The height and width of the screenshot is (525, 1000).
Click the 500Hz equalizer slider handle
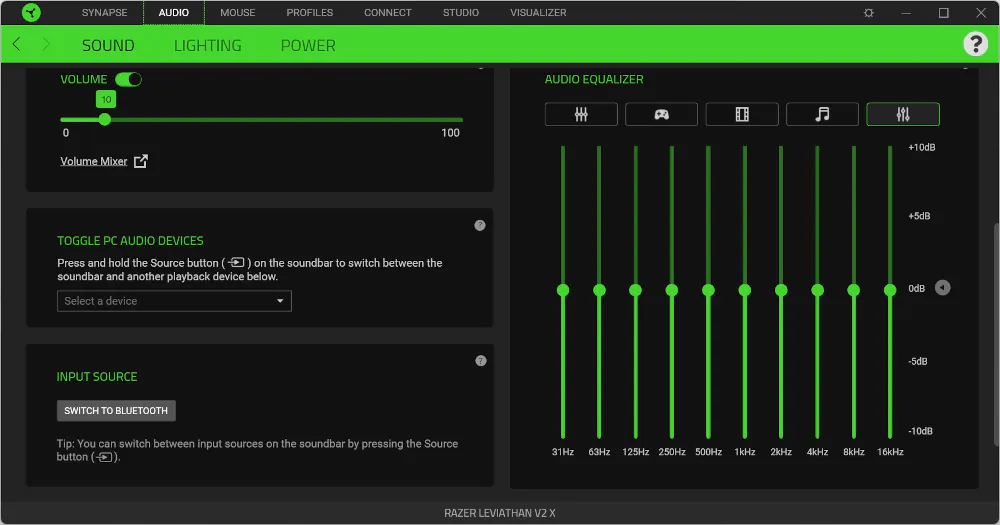(708, 290)
